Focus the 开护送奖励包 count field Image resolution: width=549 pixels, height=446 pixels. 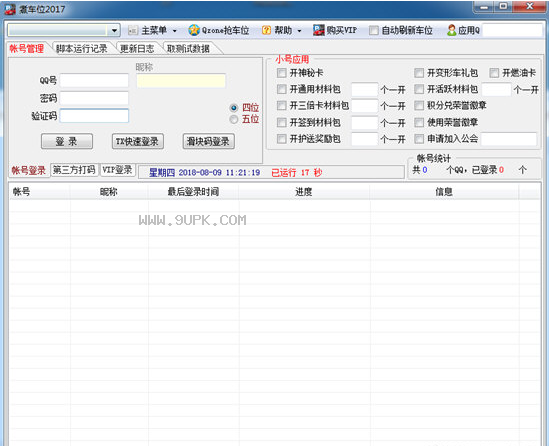pos(364,139)
